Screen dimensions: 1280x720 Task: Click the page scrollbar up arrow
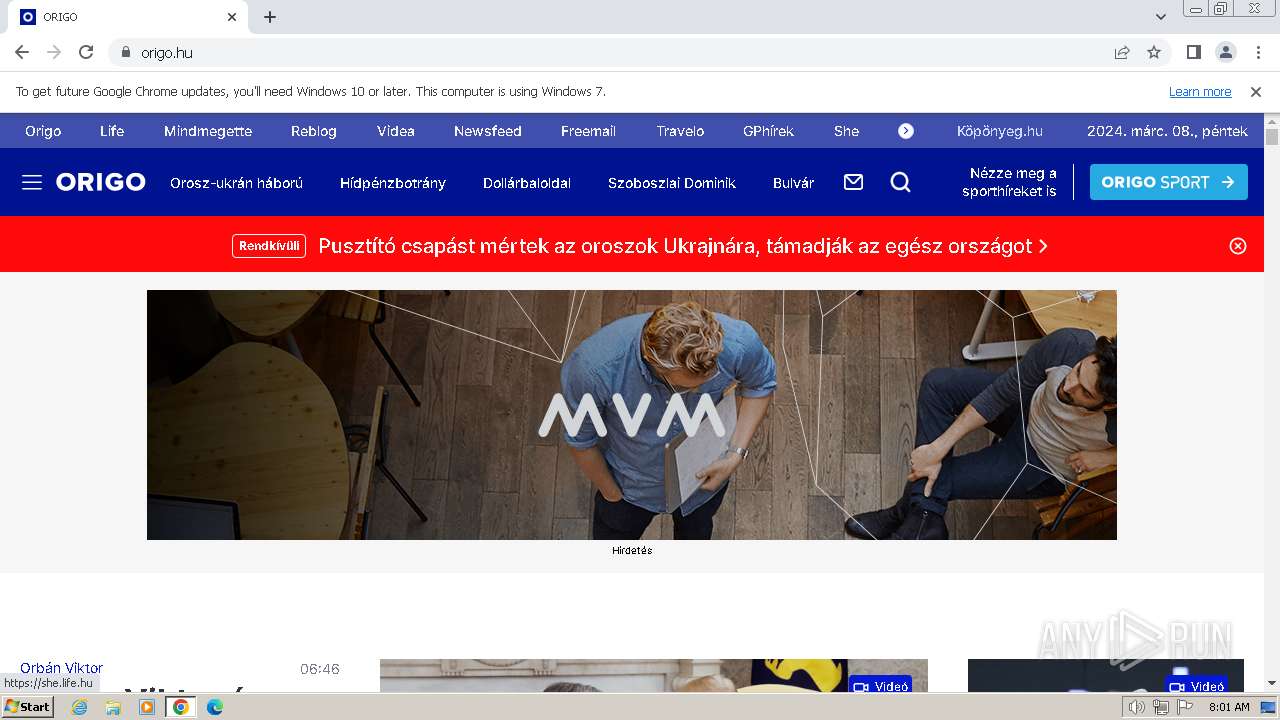1272,121
